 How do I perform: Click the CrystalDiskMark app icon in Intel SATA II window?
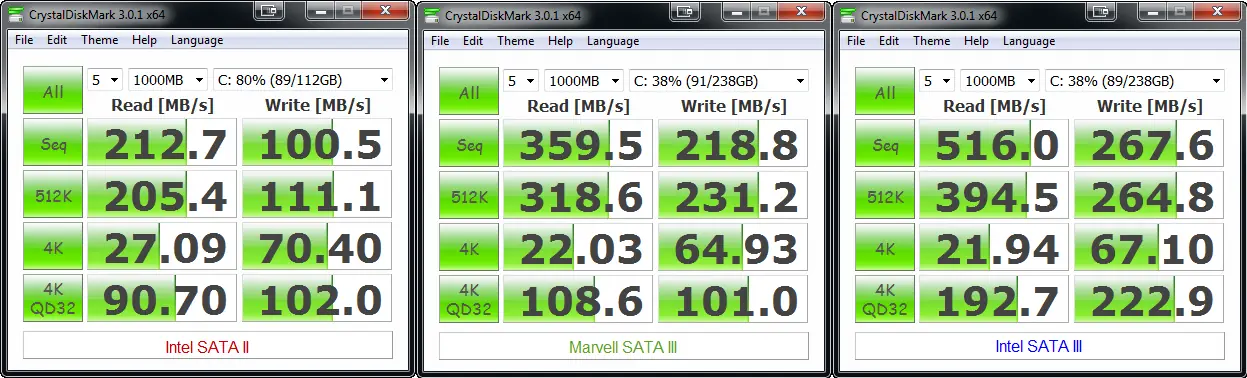point(16,15)
